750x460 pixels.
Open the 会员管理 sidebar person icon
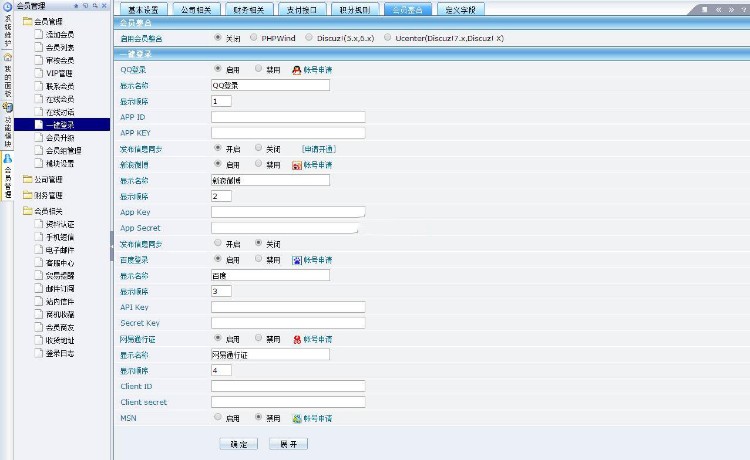pos(7,158)
